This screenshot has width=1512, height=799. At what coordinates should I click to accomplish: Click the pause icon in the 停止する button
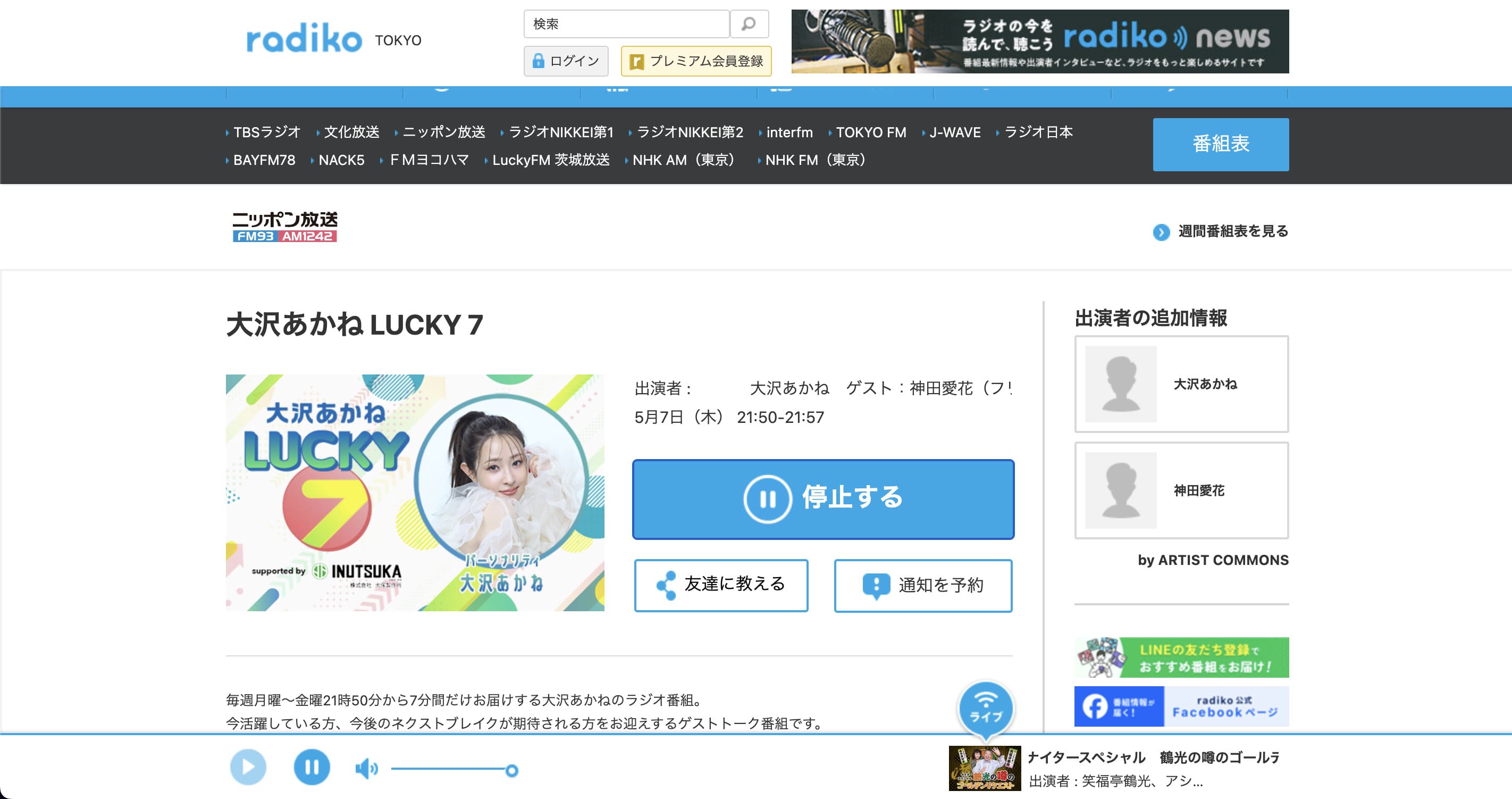pos(767,499)
